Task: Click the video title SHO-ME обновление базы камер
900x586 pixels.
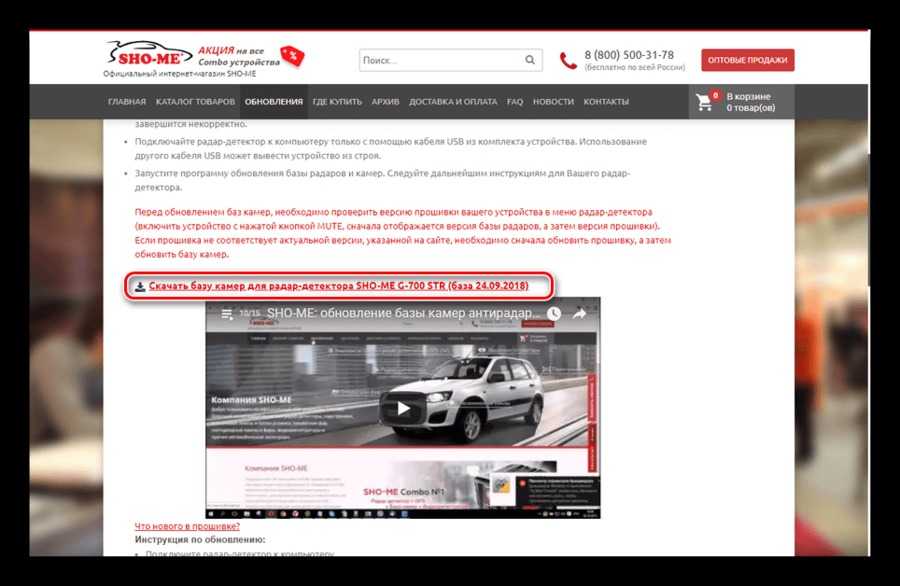Action: 400,313
